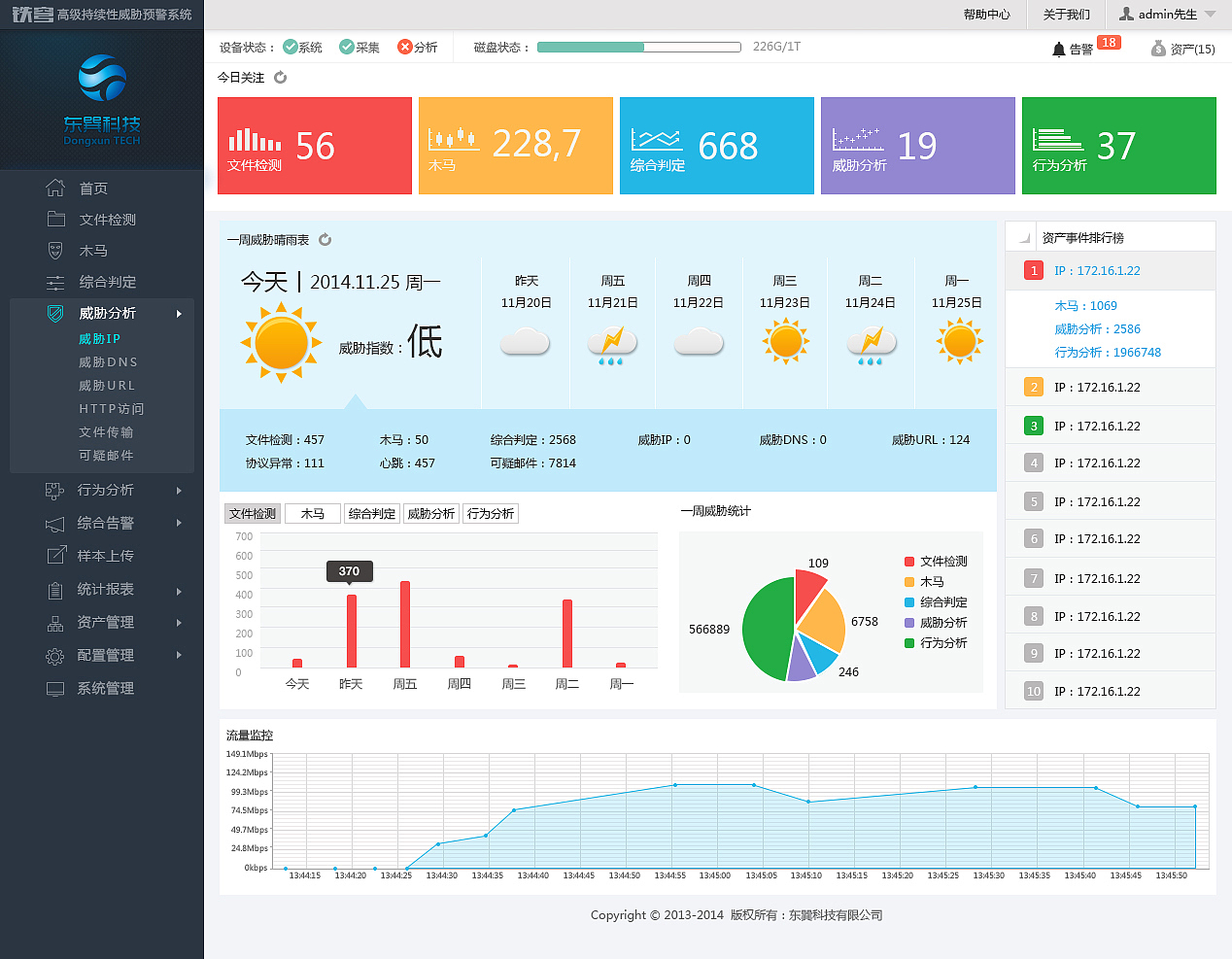Expand the 综合告警 sidebar menu arrow
The image size is (1232, 959).
click(x=179, y=524)
